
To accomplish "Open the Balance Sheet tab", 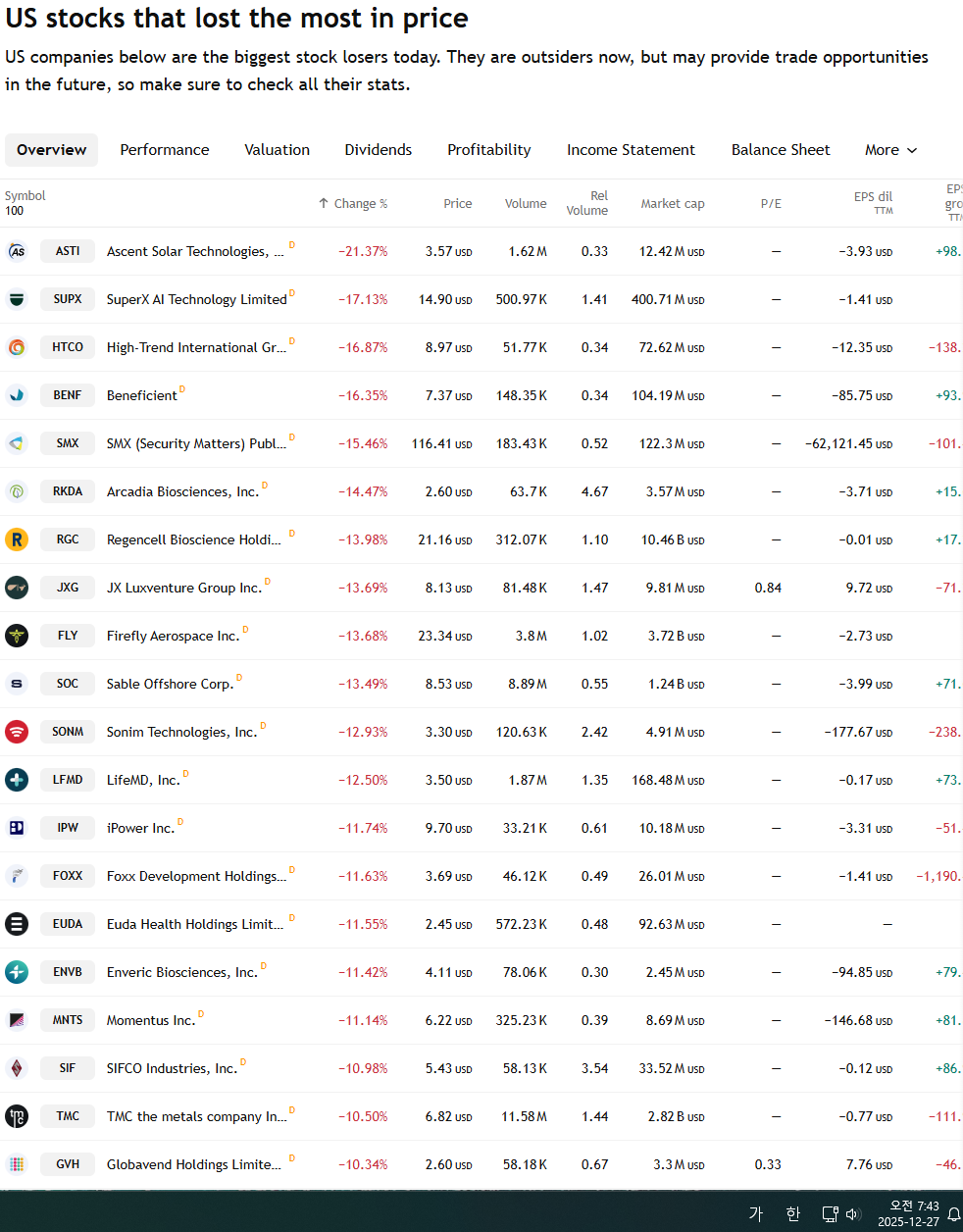I will [x=781, y=150].
